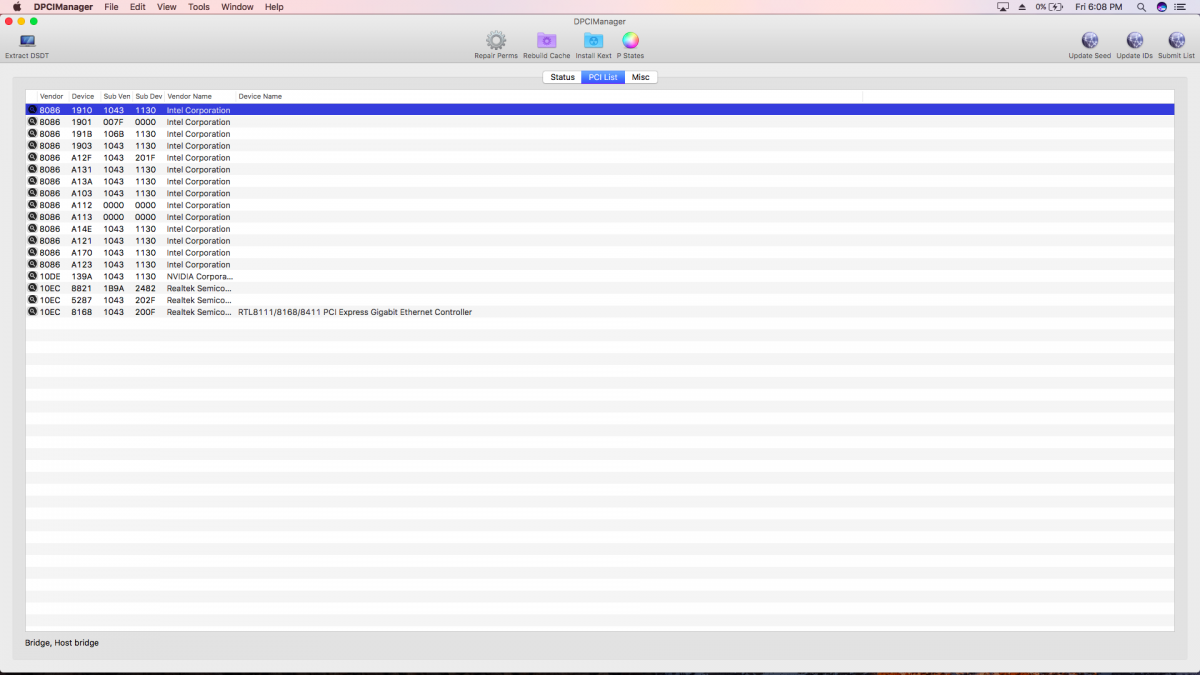Open the Window menu
The image size is (1200, 675).
(x=237, y=7)
